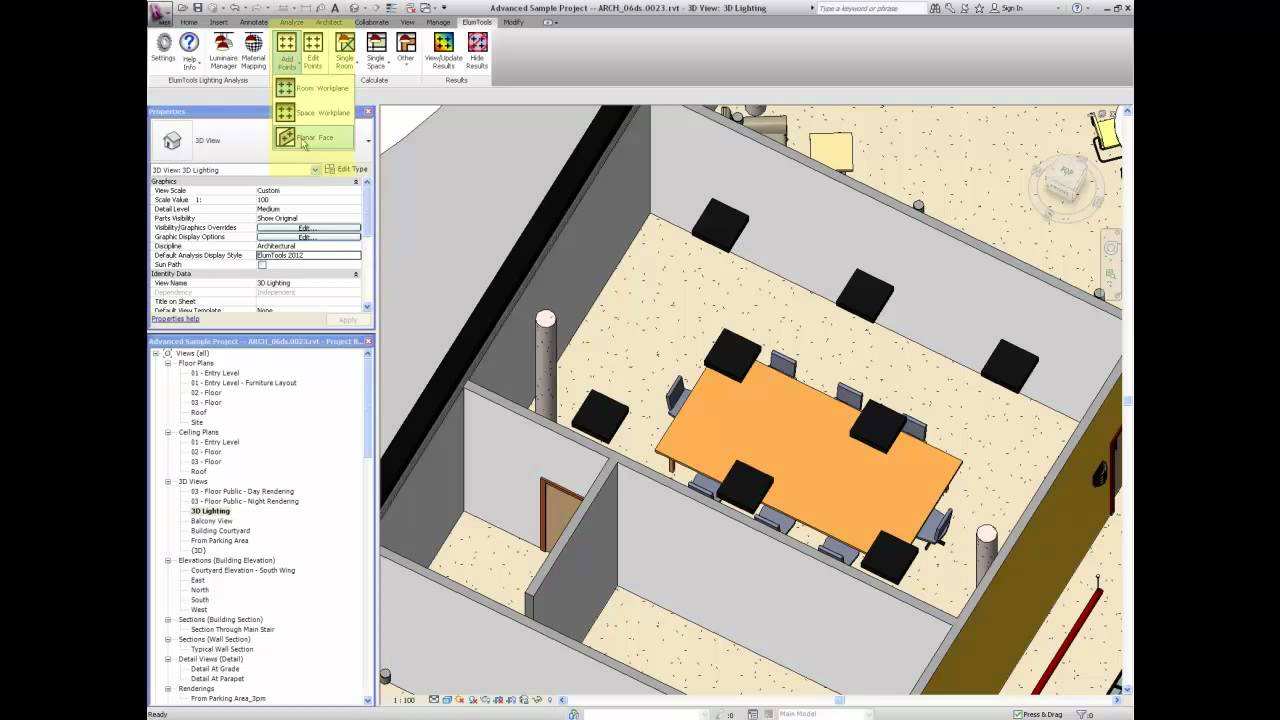Viewport: 1280px width, 720px height.
Task: Open the Other calculate options
Action: [x=406, y=47]
